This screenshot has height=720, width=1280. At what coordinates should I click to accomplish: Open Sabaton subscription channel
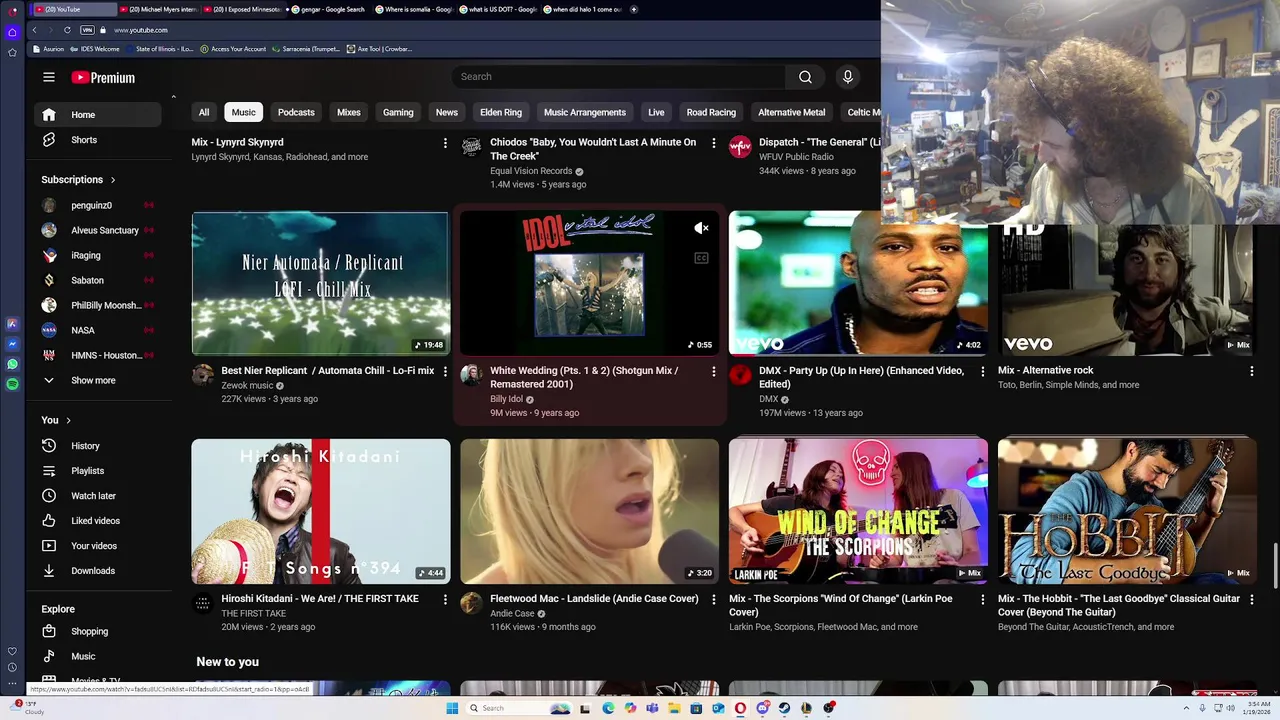pyautogui.click(x=98, y=280)
